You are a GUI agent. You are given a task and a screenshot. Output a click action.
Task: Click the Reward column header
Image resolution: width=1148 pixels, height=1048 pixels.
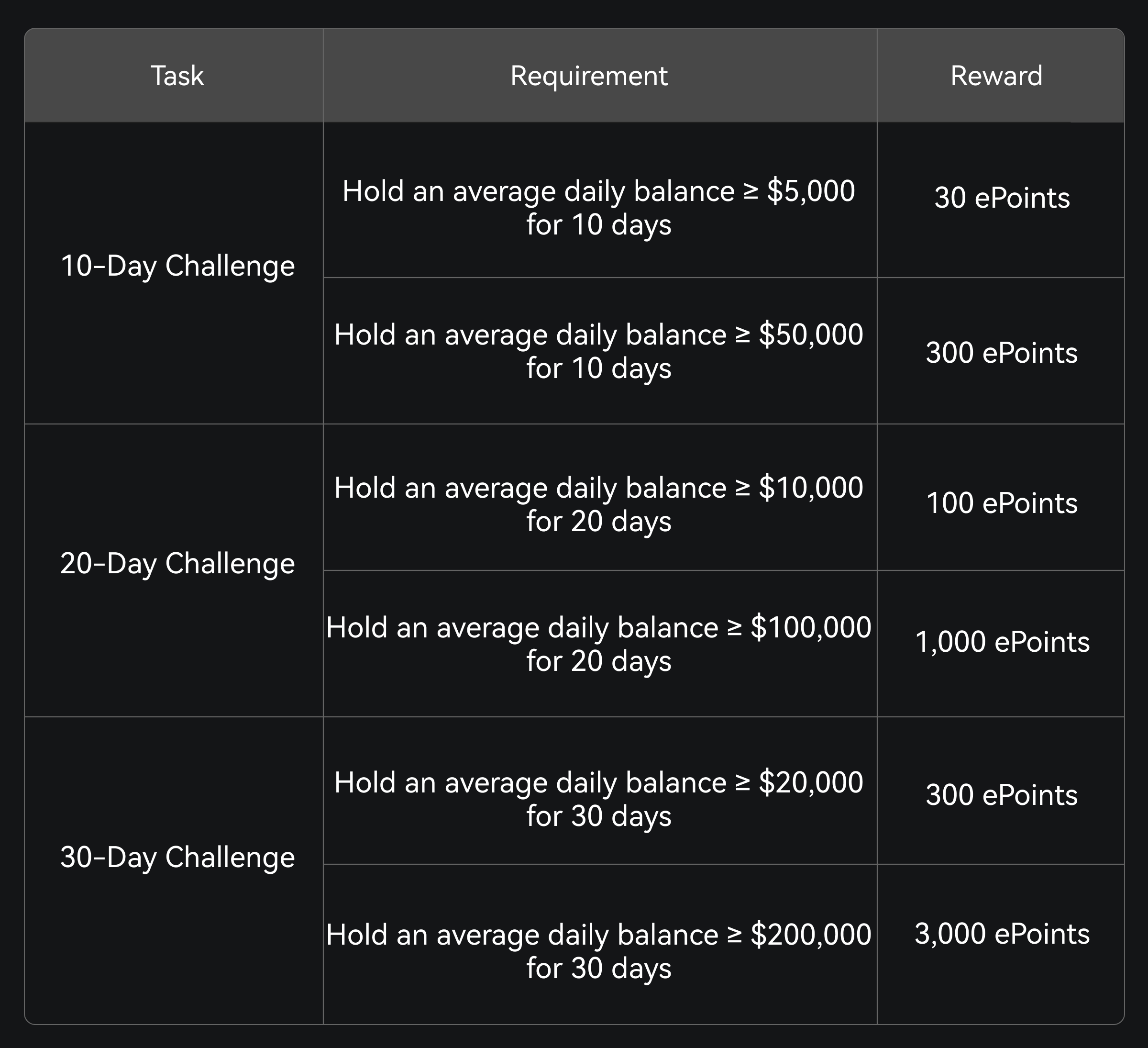tap(996, 76)
